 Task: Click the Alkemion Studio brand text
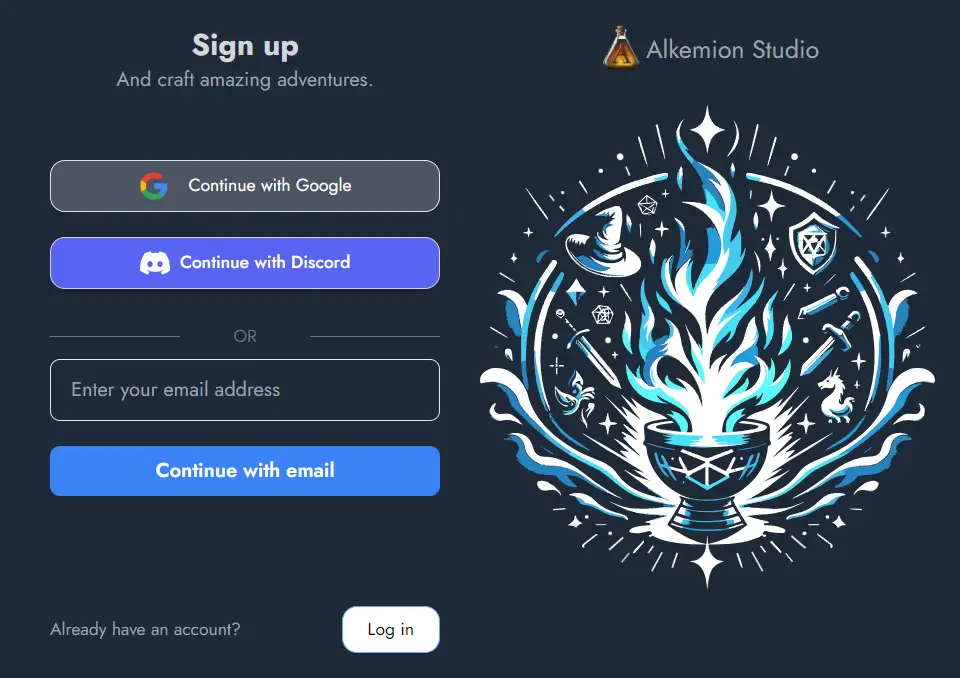coord(732,50)
